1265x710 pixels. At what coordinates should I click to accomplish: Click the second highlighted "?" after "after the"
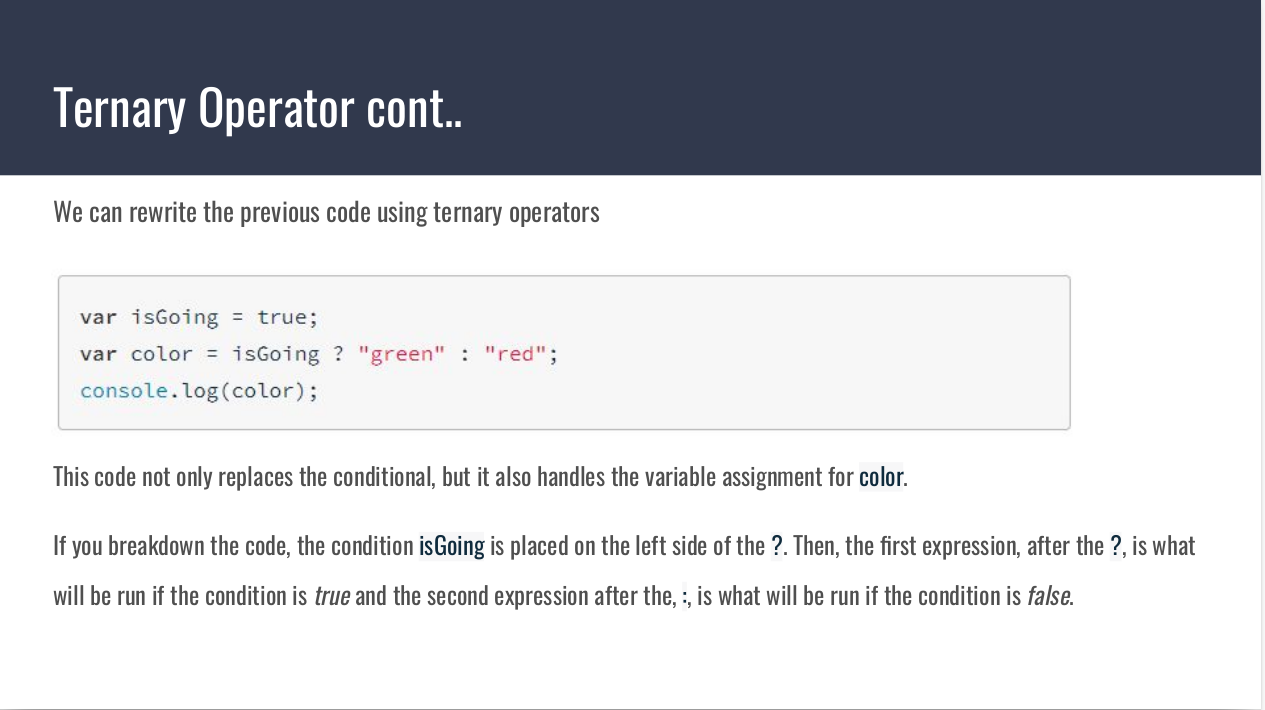(1116, 546)
